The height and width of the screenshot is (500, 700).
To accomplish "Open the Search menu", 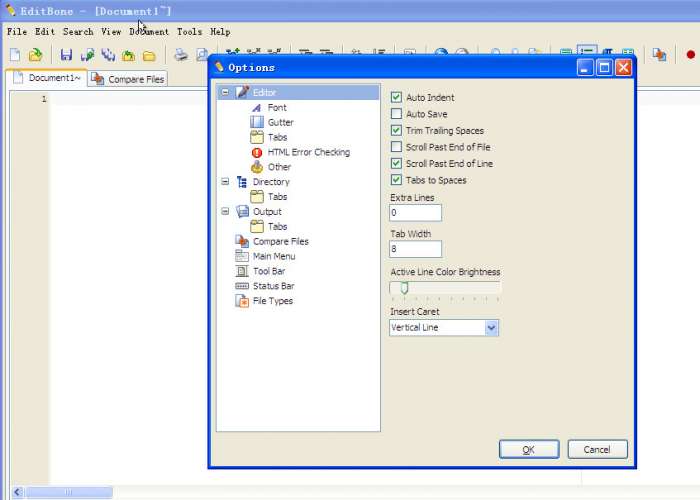I will point(78,32).
